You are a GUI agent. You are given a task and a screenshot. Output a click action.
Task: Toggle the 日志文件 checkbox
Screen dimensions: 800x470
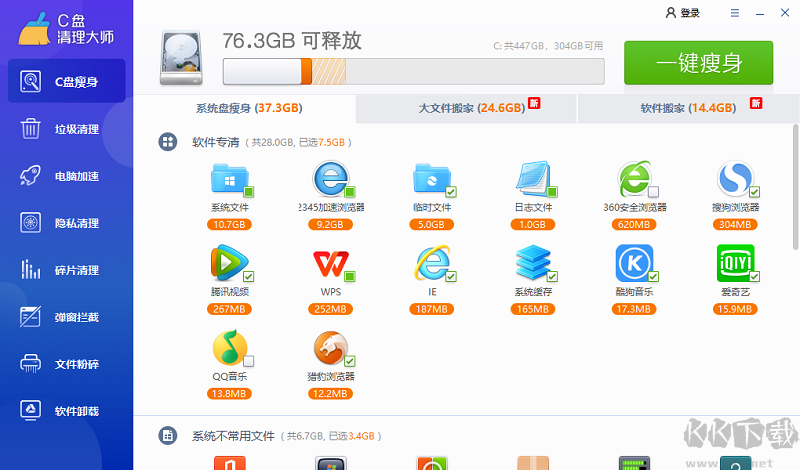click(x=552, y=192)
